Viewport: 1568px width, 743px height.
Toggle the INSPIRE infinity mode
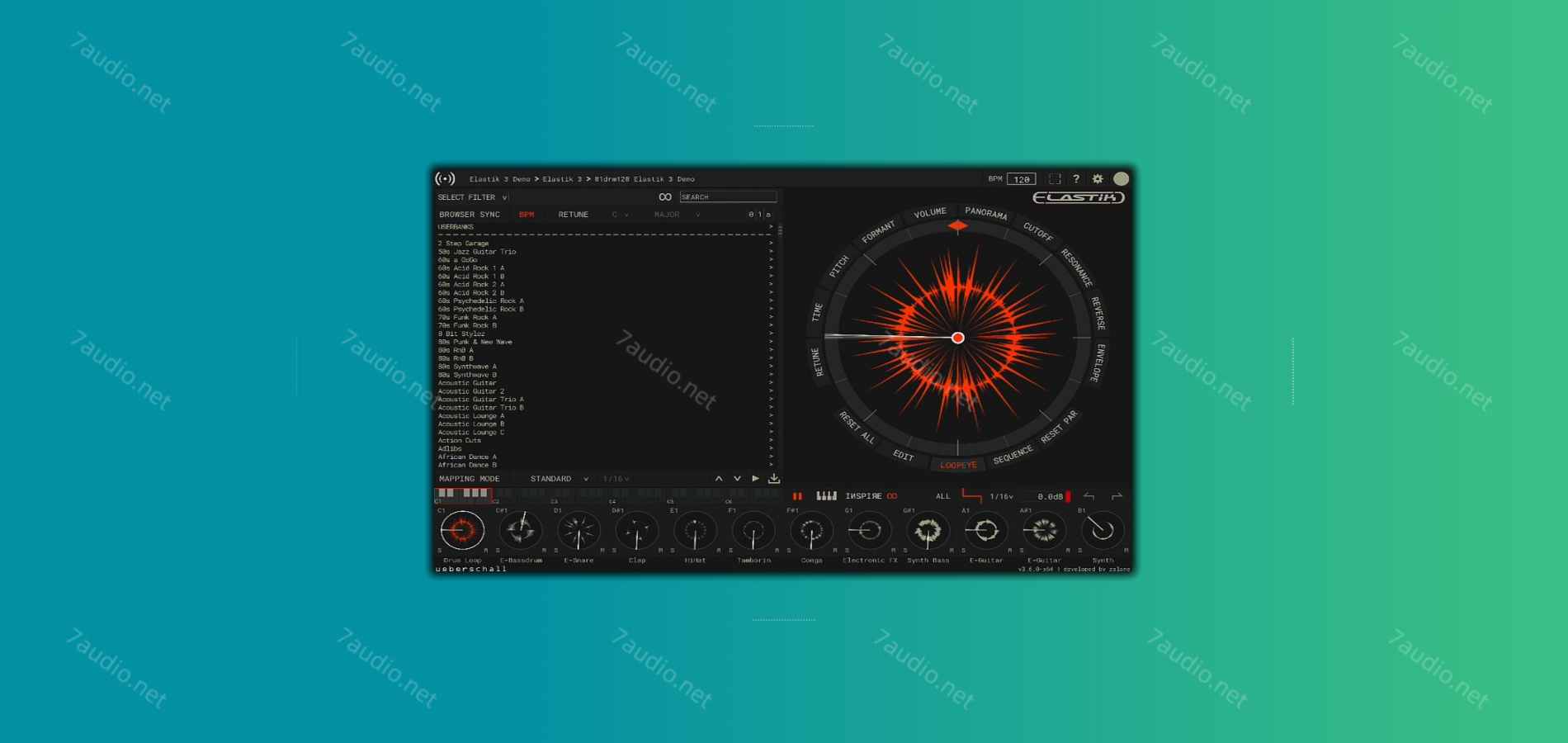pos(892,496)
